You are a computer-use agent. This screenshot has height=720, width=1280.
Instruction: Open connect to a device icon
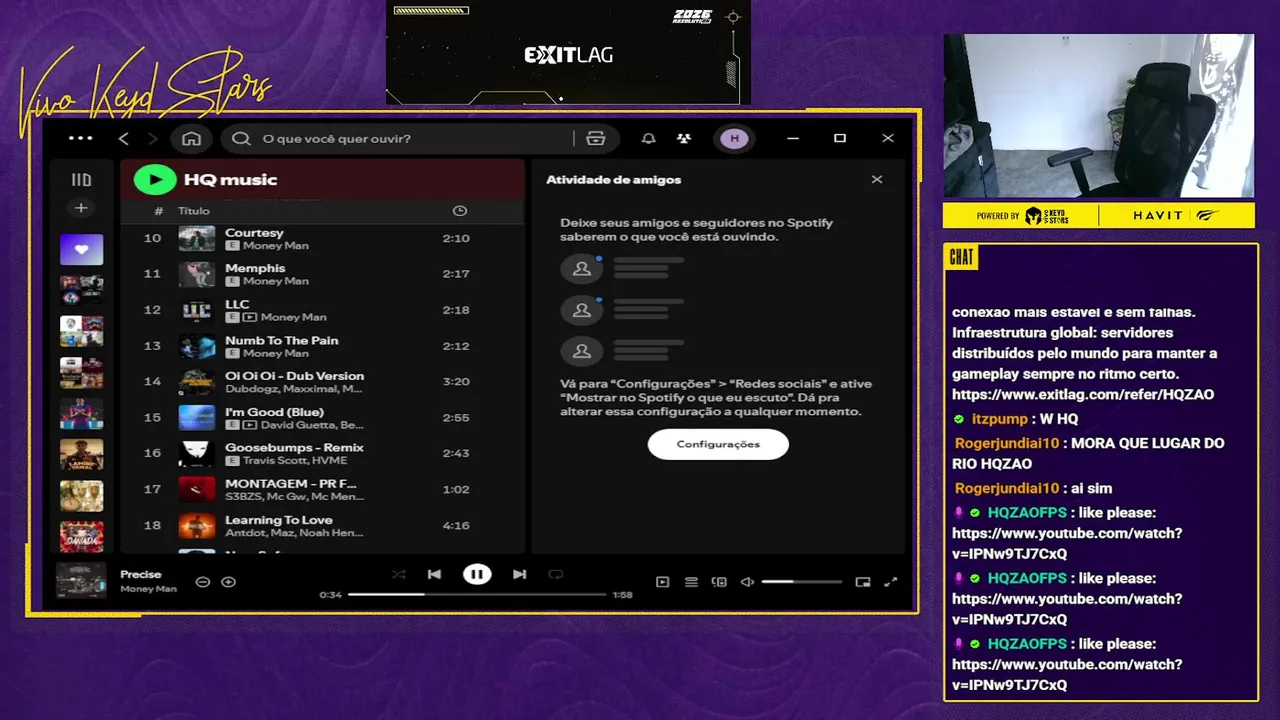[719, 582]
